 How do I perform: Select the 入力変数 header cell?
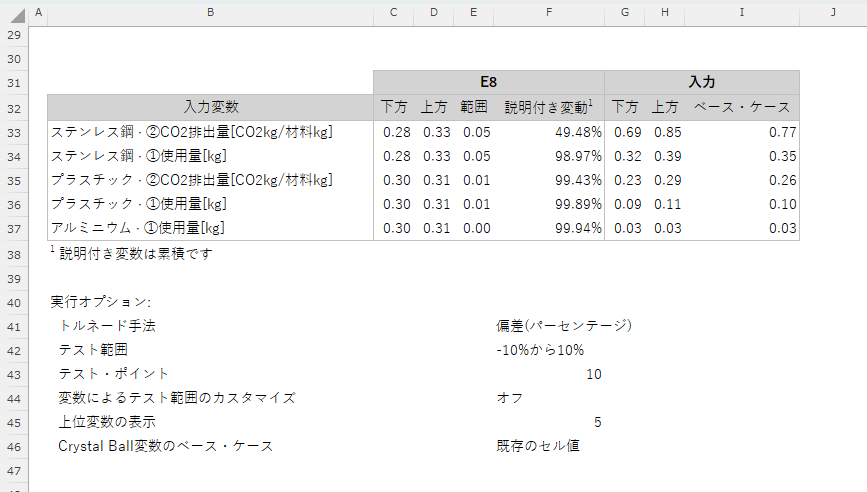tap(210, 107)
